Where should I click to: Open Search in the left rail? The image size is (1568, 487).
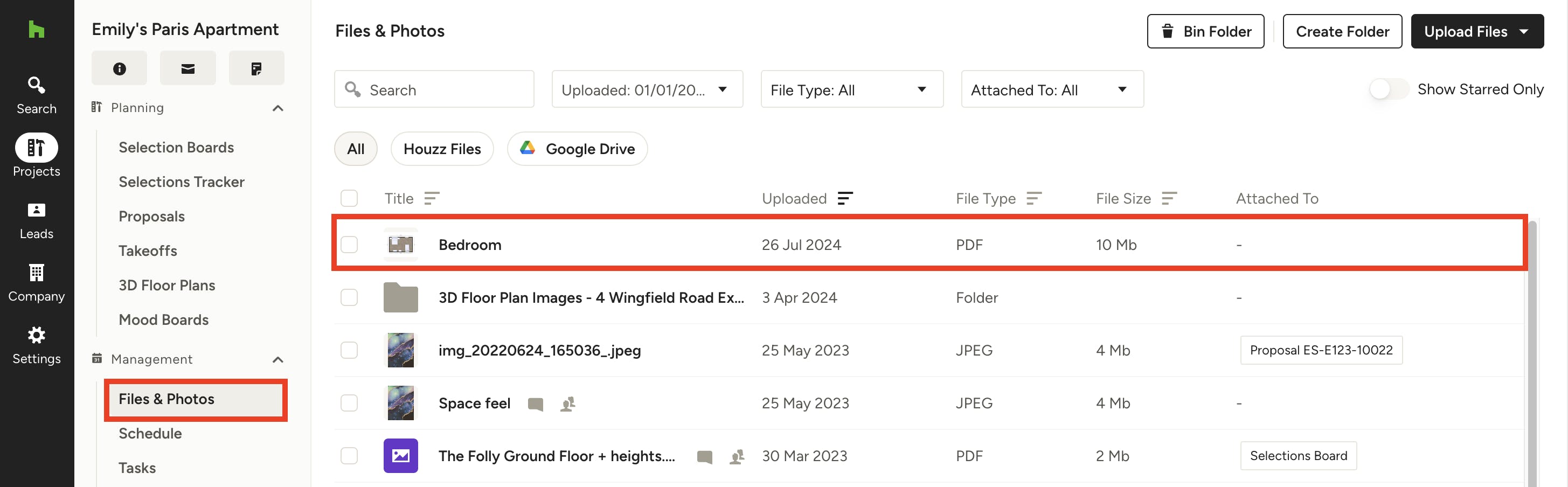(x=37, y=95)
